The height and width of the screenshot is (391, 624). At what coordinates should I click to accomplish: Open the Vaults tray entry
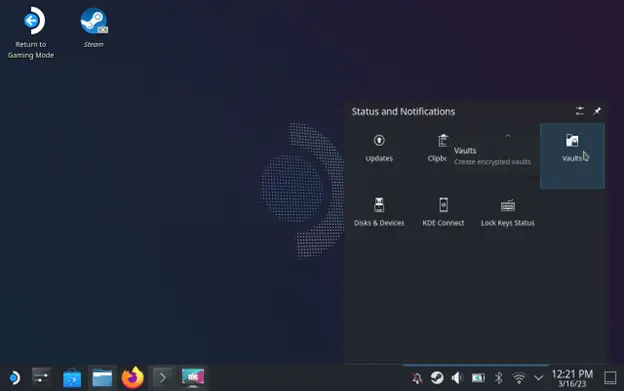pos(572,156)
